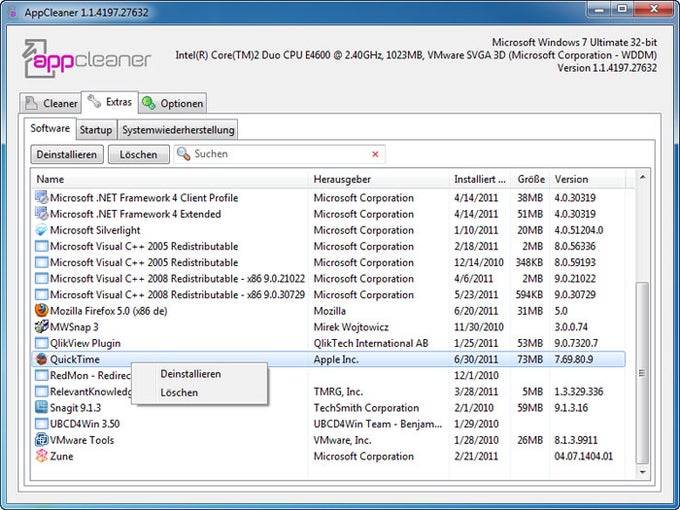Select the Snagit 9.1.3 entry
Image resolution: width=680 pixels, height=510 pixels.
[75, 408]
